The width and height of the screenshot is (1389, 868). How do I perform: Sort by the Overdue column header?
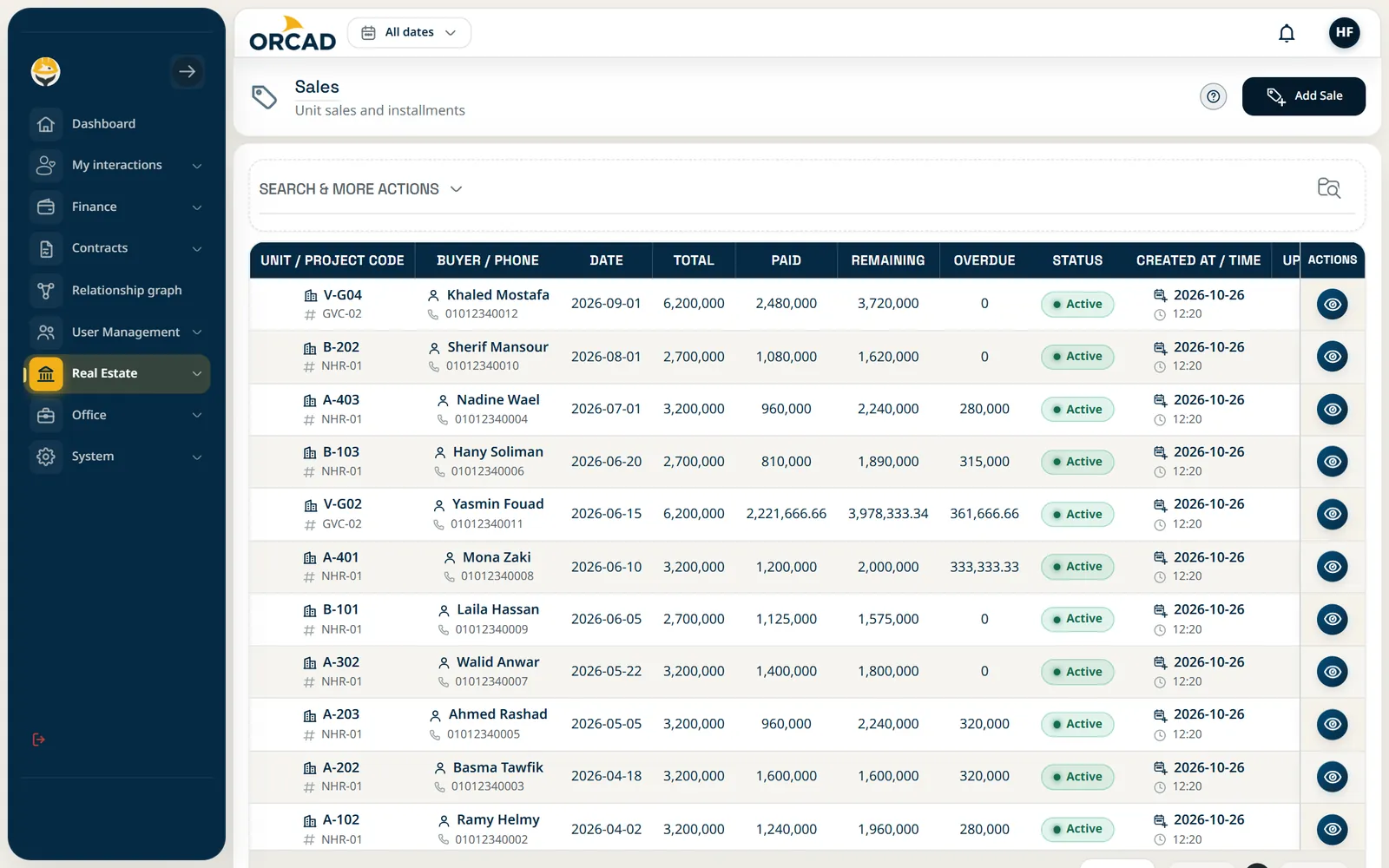point(984,260)
